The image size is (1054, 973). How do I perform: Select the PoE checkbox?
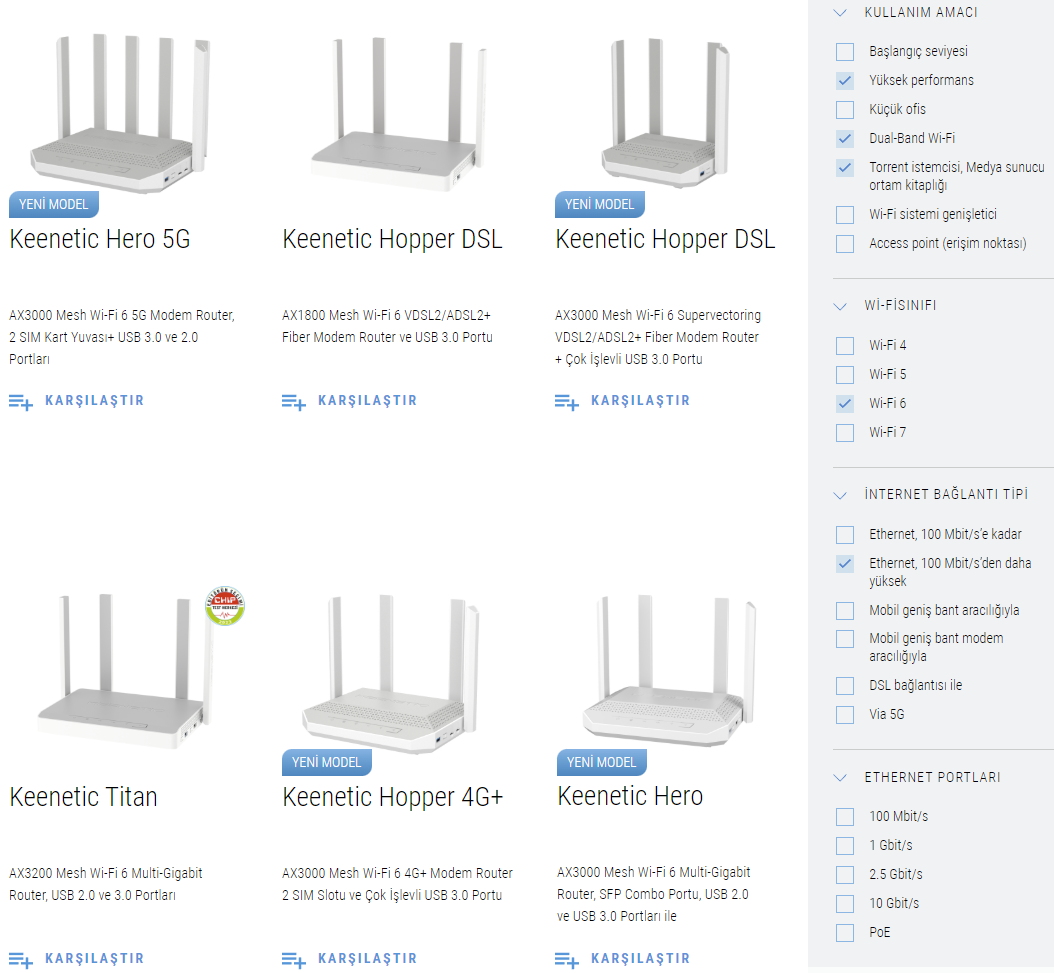tap(845, 933)
